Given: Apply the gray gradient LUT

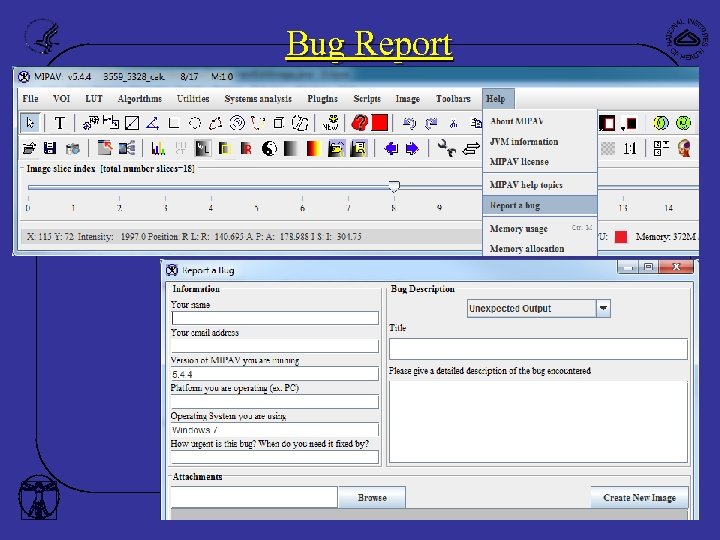Looking at the screenshot, I should pyautogui.click(x=291, y=148).
